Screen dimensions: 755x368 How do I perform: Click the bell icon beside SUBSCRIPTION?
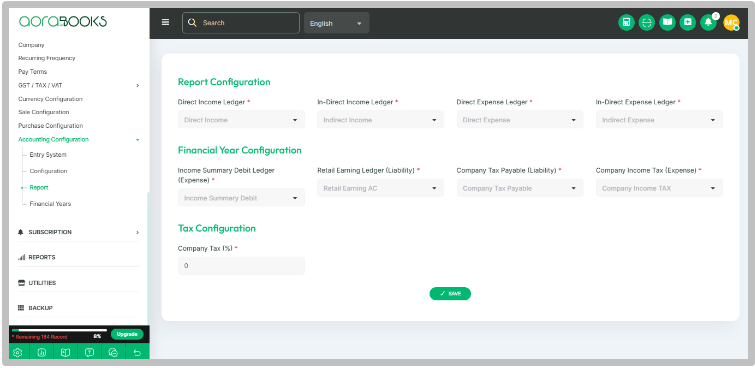(x=21, y=232)
